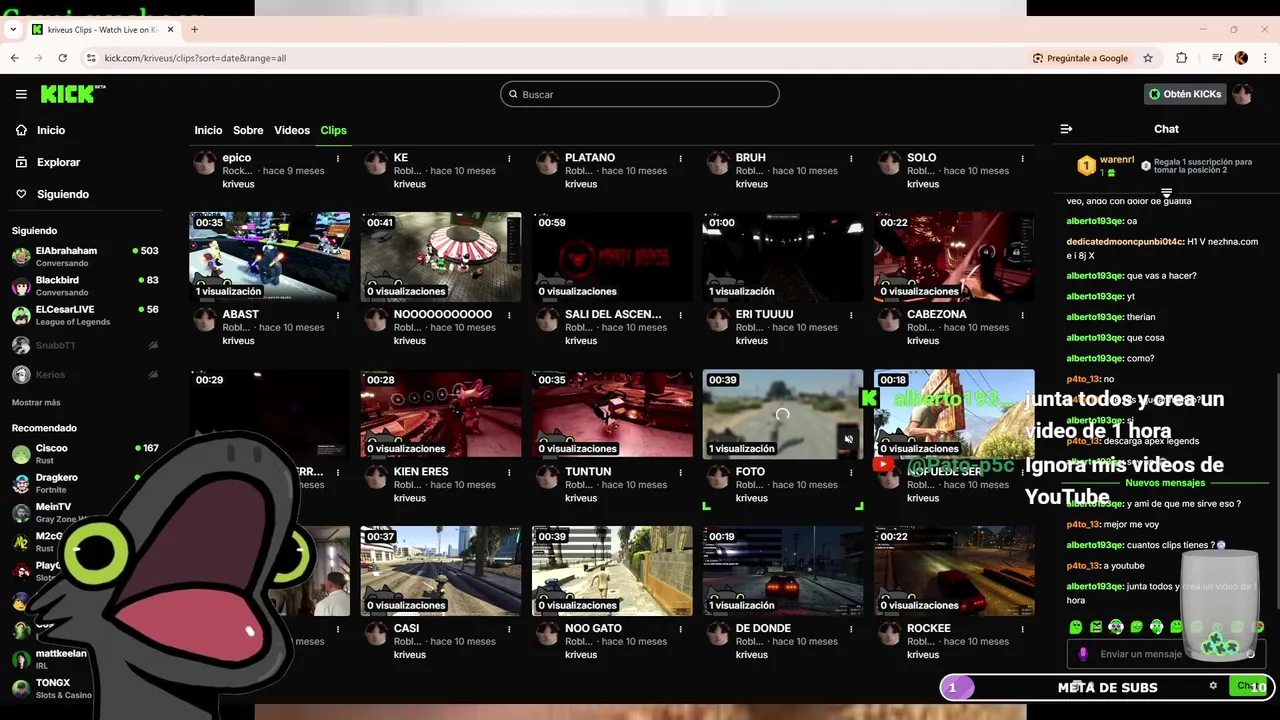Open the browser media control icon
This screenshot has height=720, width=1280.
pos(1216,58)
